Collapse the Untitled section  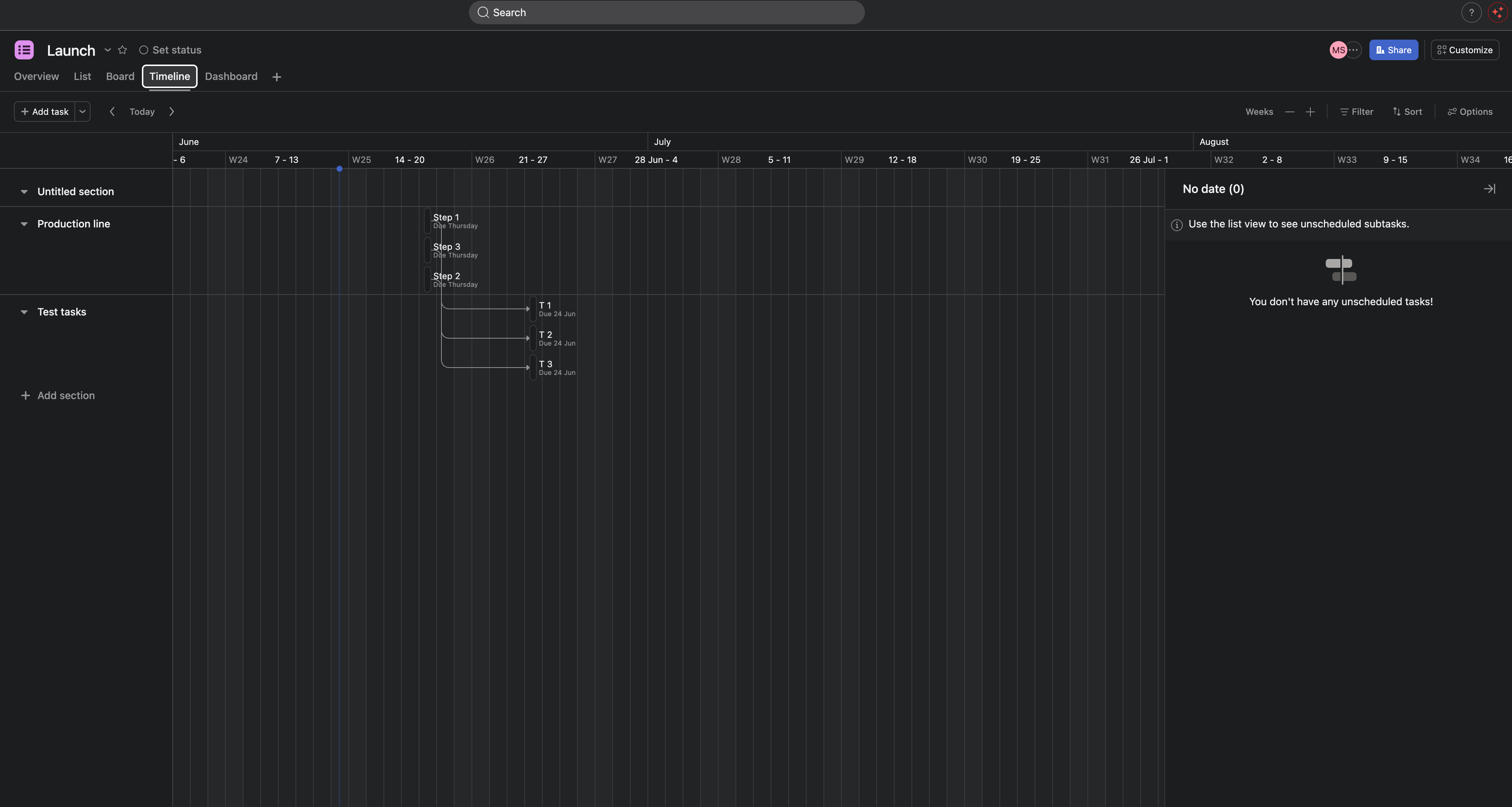pyautogui.click(x=24, y=191)
